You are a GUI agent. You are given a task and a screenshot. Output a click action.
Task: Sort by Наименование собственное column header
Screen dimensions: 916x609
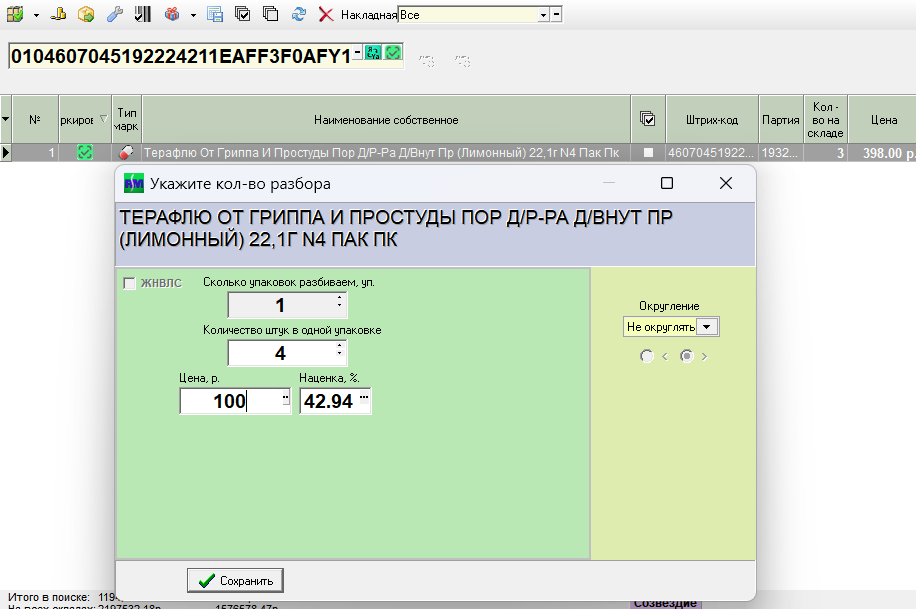[x=386, y=120]
